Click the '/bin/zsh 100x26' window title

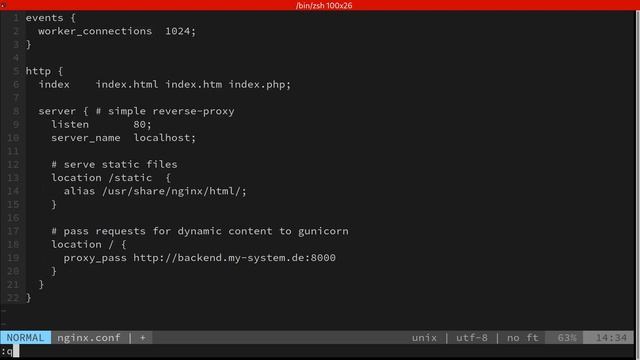coord(324,5)
